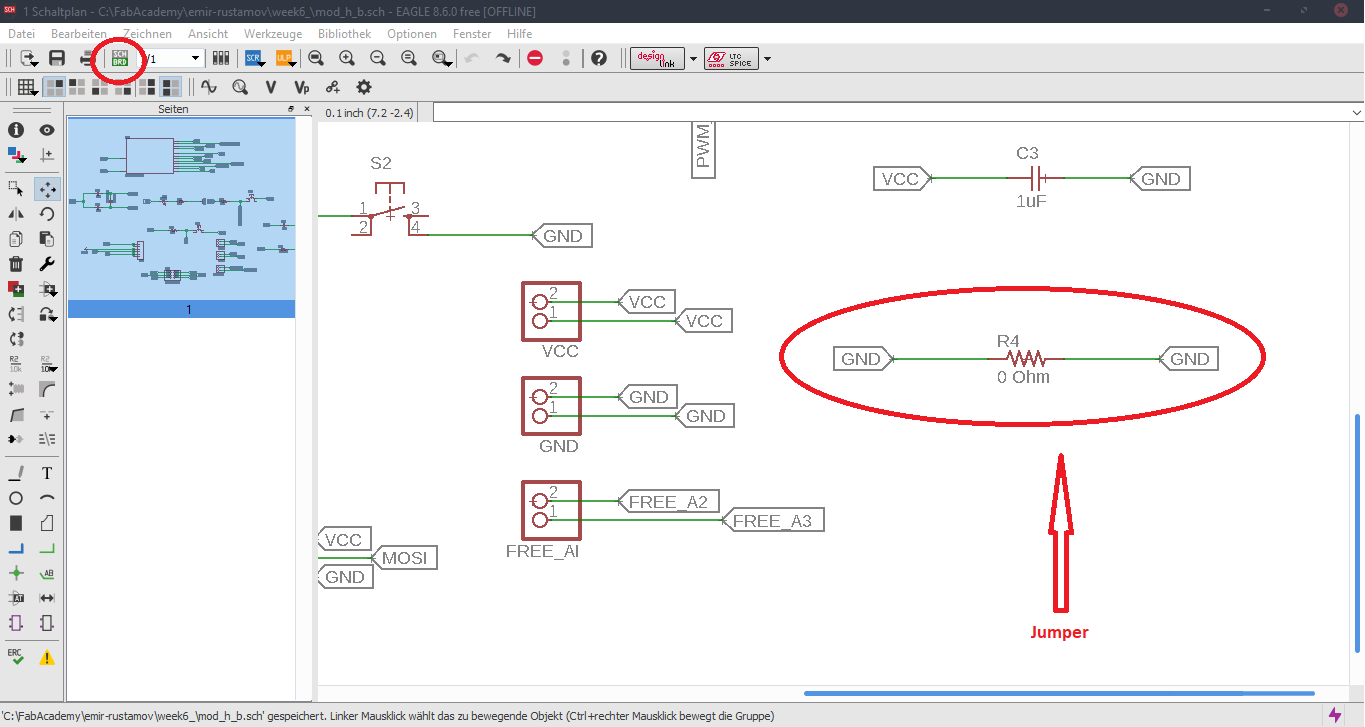This screenshot has height=727, width=1365.
Task: Redo the last action
Action: point(503,58)
